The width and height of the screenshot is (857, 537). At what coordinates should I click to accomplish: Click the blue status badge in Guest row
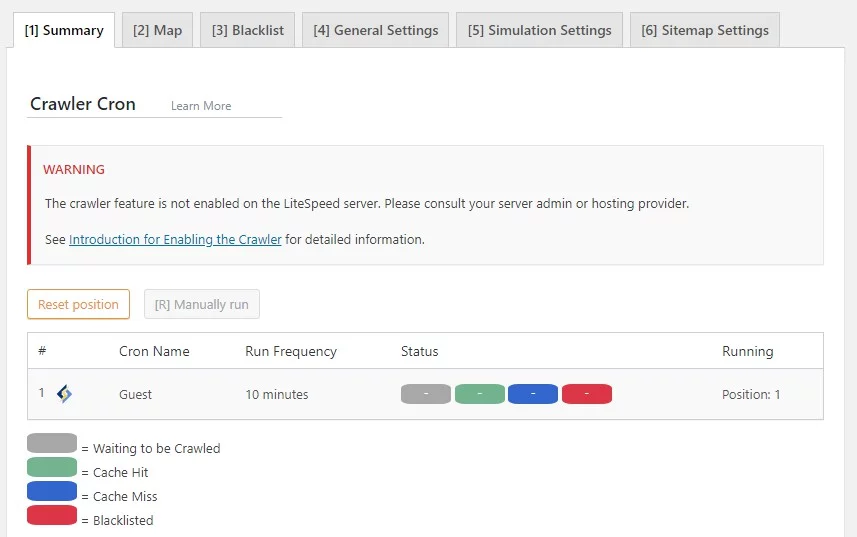pos(533,394)
